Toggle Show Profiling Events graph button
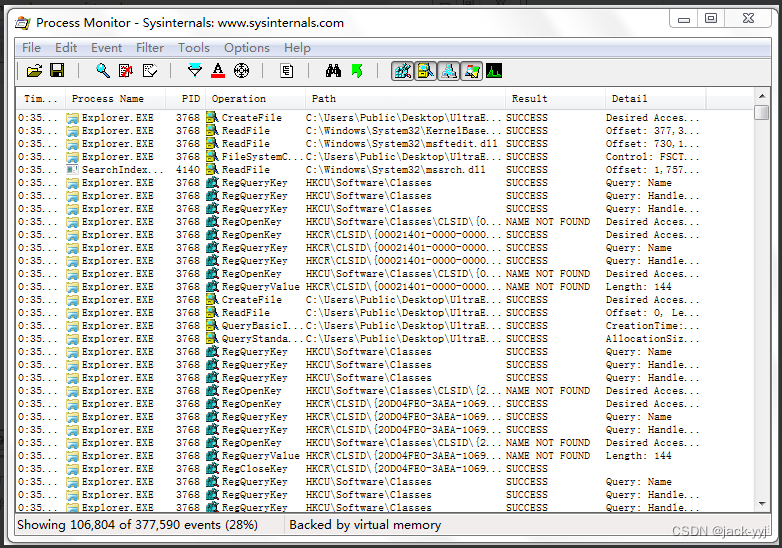The height and width of the screenshot is (548, 782). tap(494, 71)
